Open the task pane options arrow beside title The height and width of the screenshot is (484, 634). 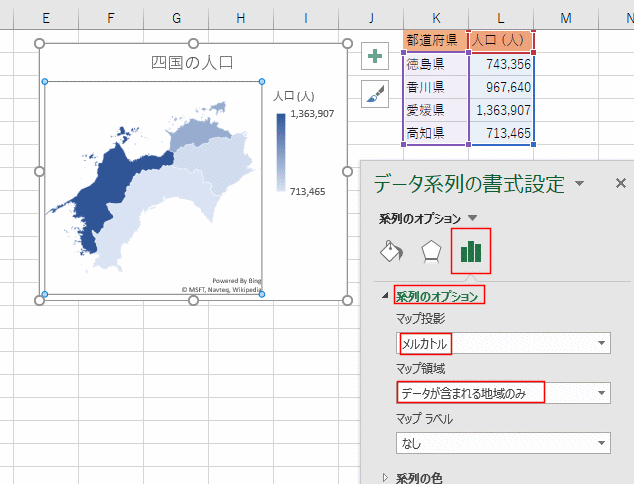point(580,184)
